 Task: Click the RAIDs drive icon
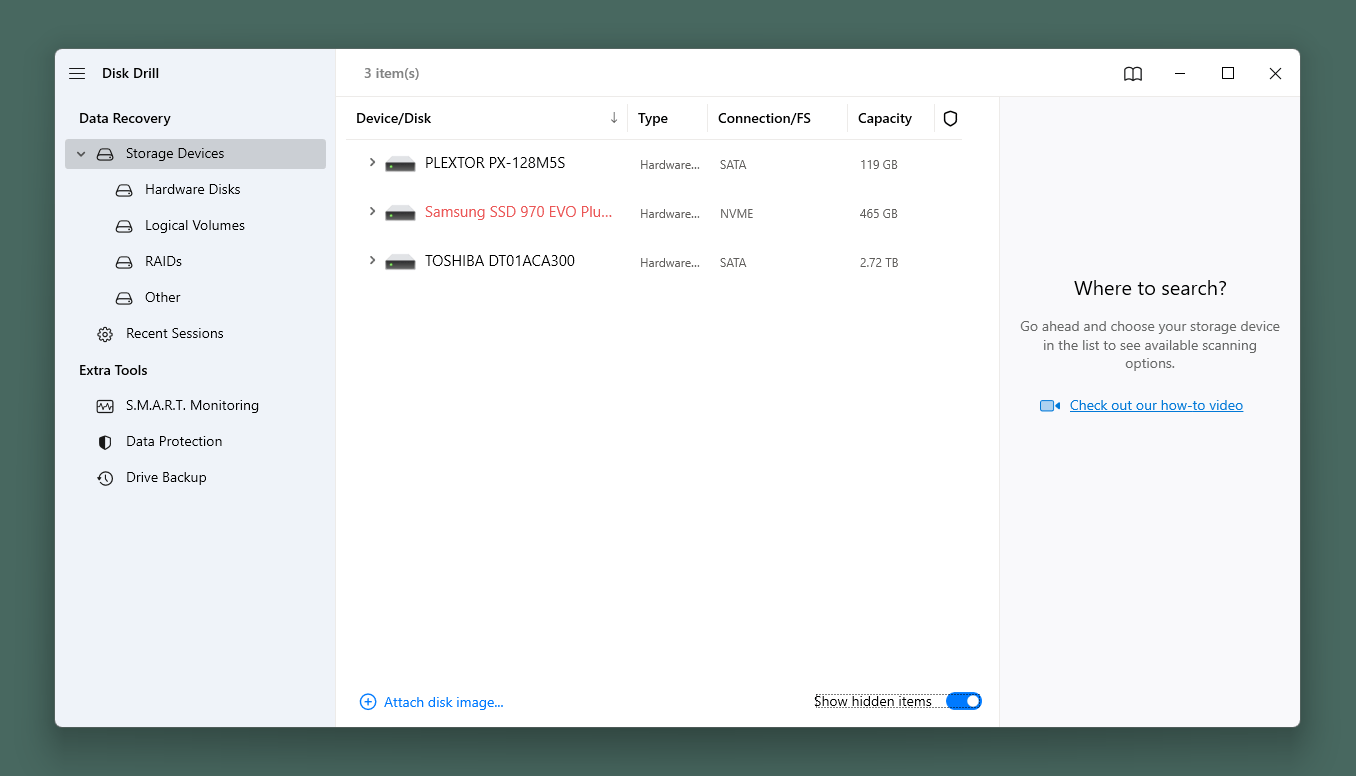click(x=124, y=262)
